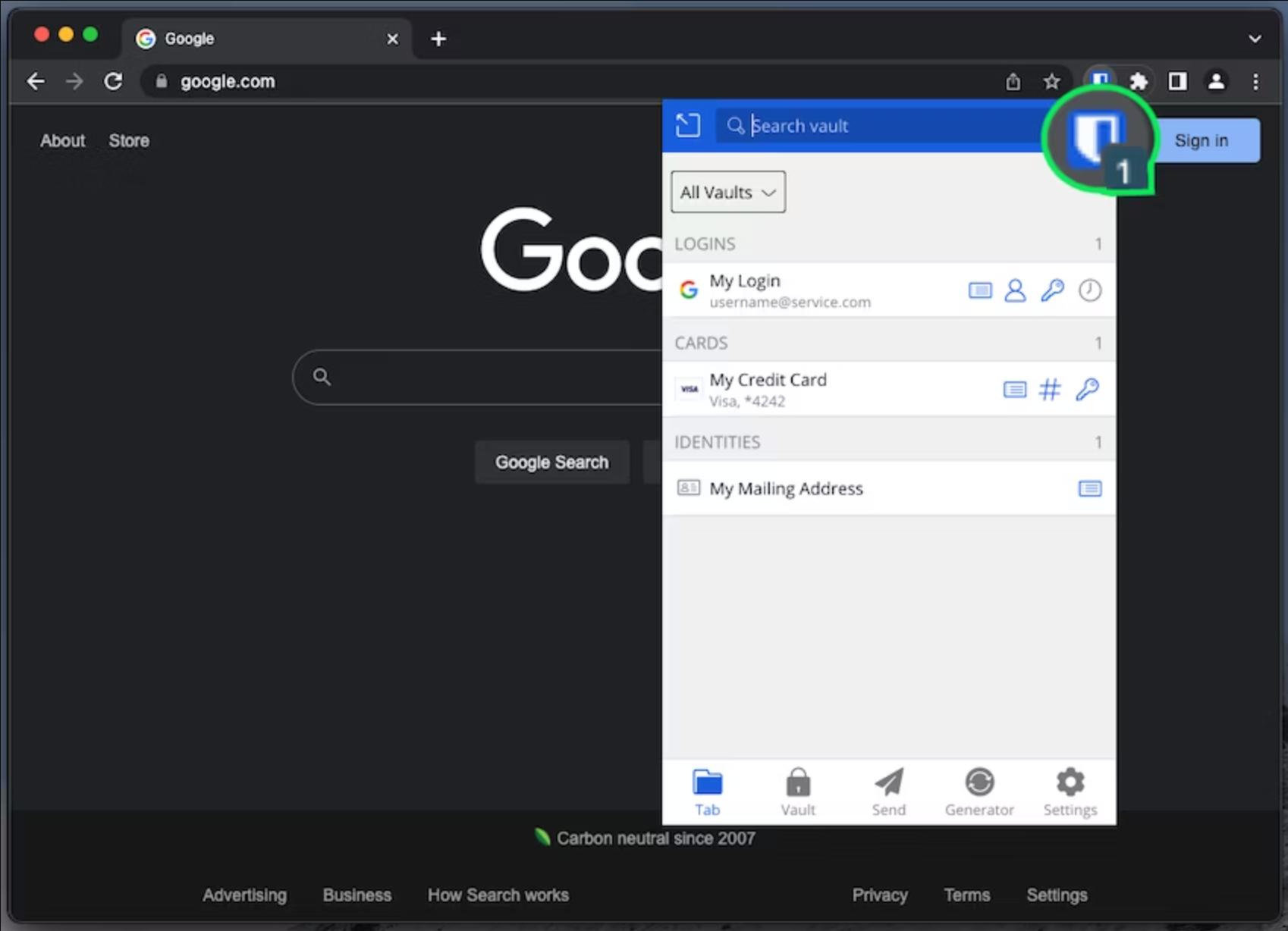Open the Privacy footer link
Image resolution: width=1288 pixels, height=931 pixels.
[x=880, y=895]
